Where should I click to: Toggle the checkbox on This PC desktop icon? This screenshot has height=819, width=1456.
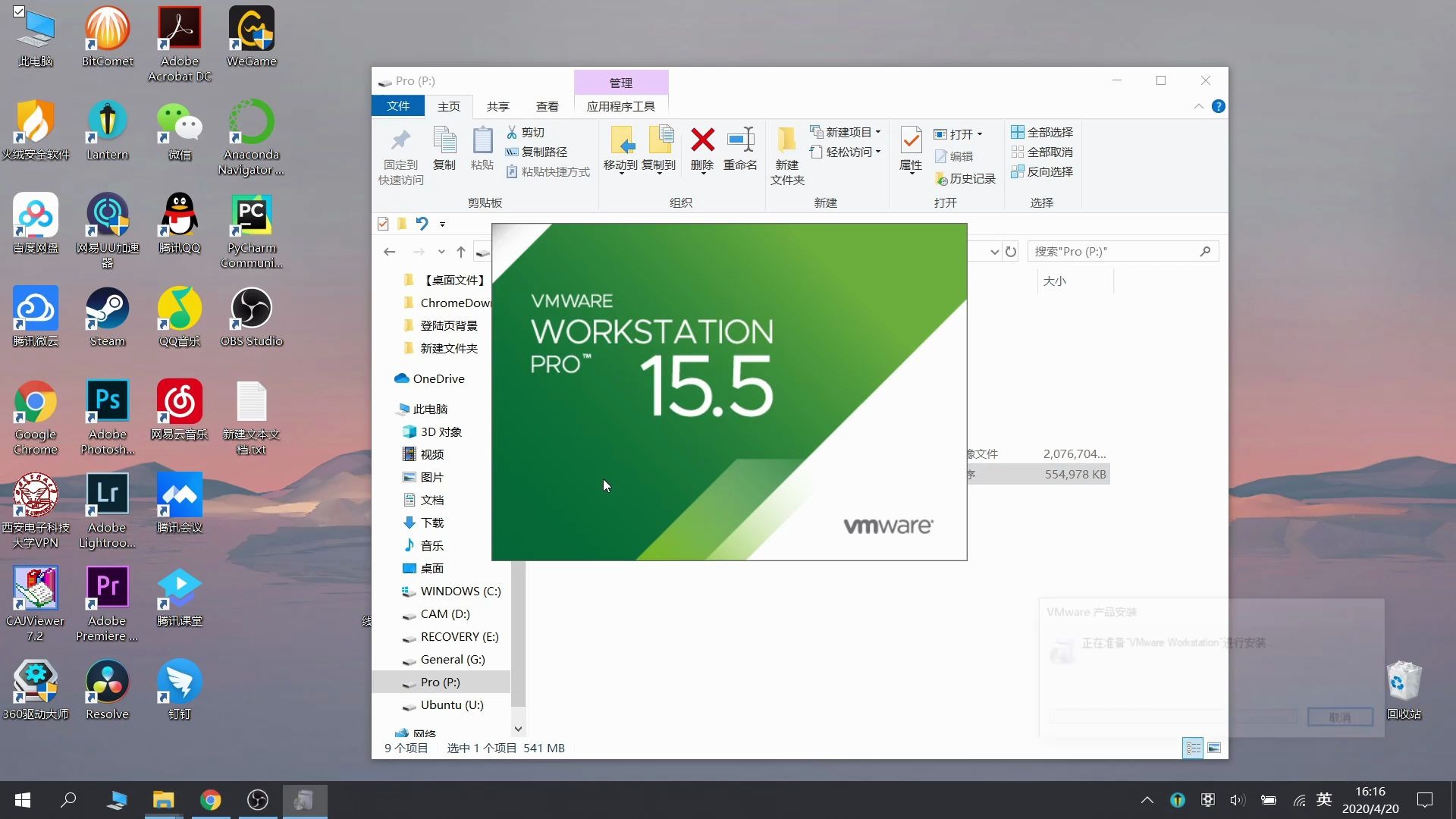coord(19,11)
